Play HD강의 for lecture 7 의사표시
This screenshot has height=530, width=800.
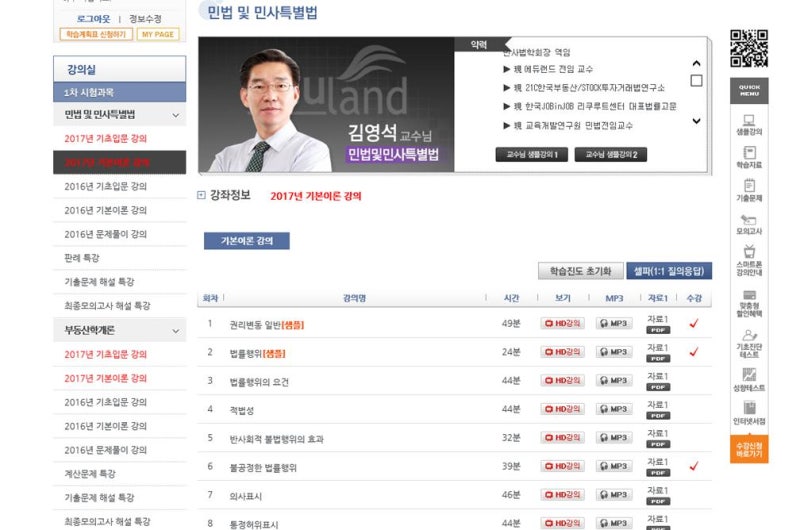pos(562,495)
